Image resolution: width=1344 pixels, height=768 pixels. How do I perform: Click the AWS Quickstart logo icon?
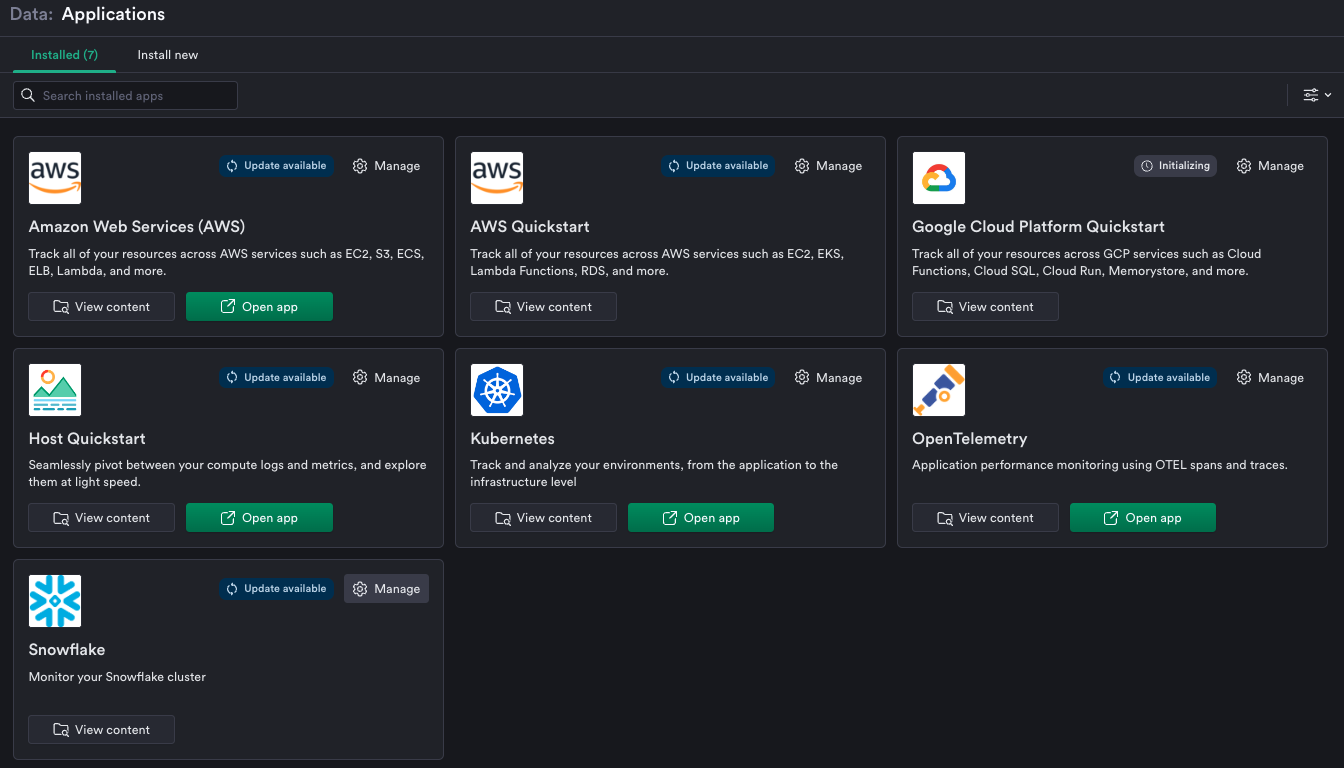[x=497, y=178]
